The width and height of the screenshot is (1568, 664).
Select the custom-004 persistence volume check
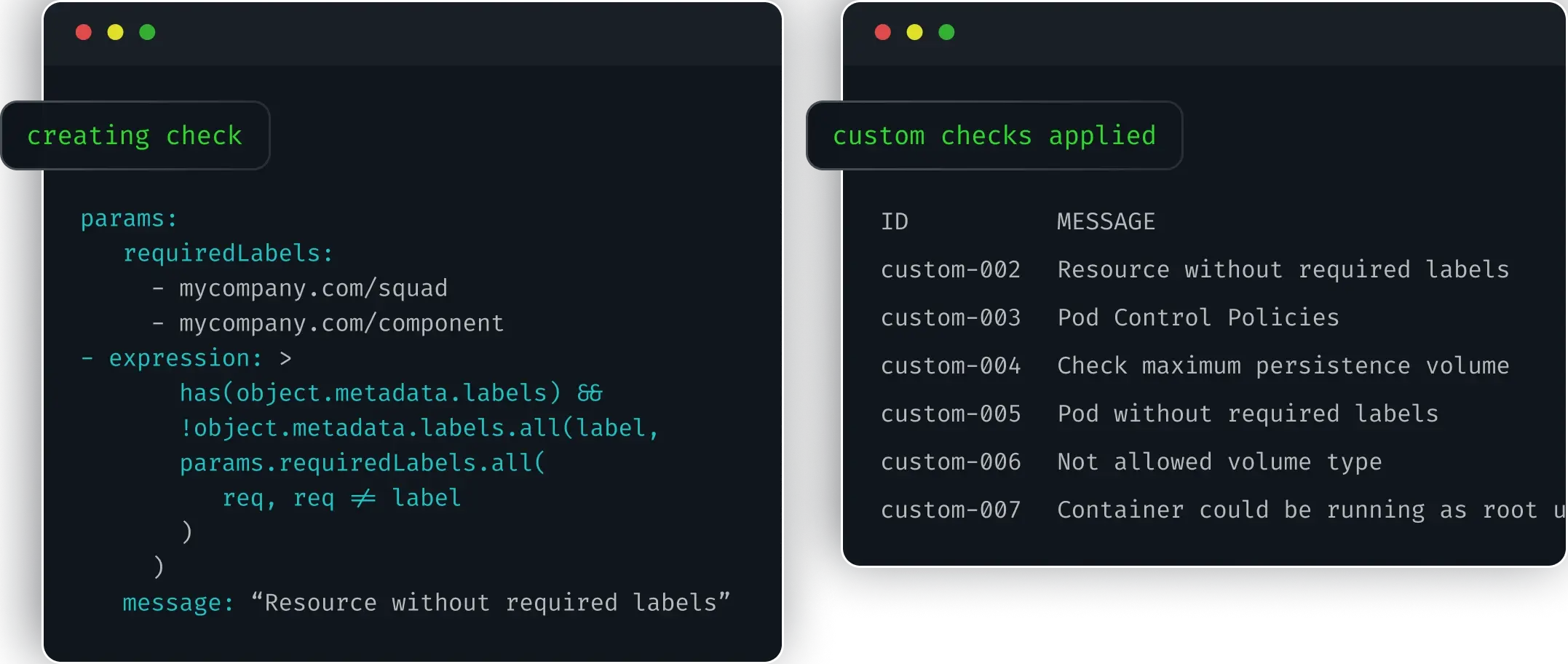pyautogui.click(x=1283, y=366)
